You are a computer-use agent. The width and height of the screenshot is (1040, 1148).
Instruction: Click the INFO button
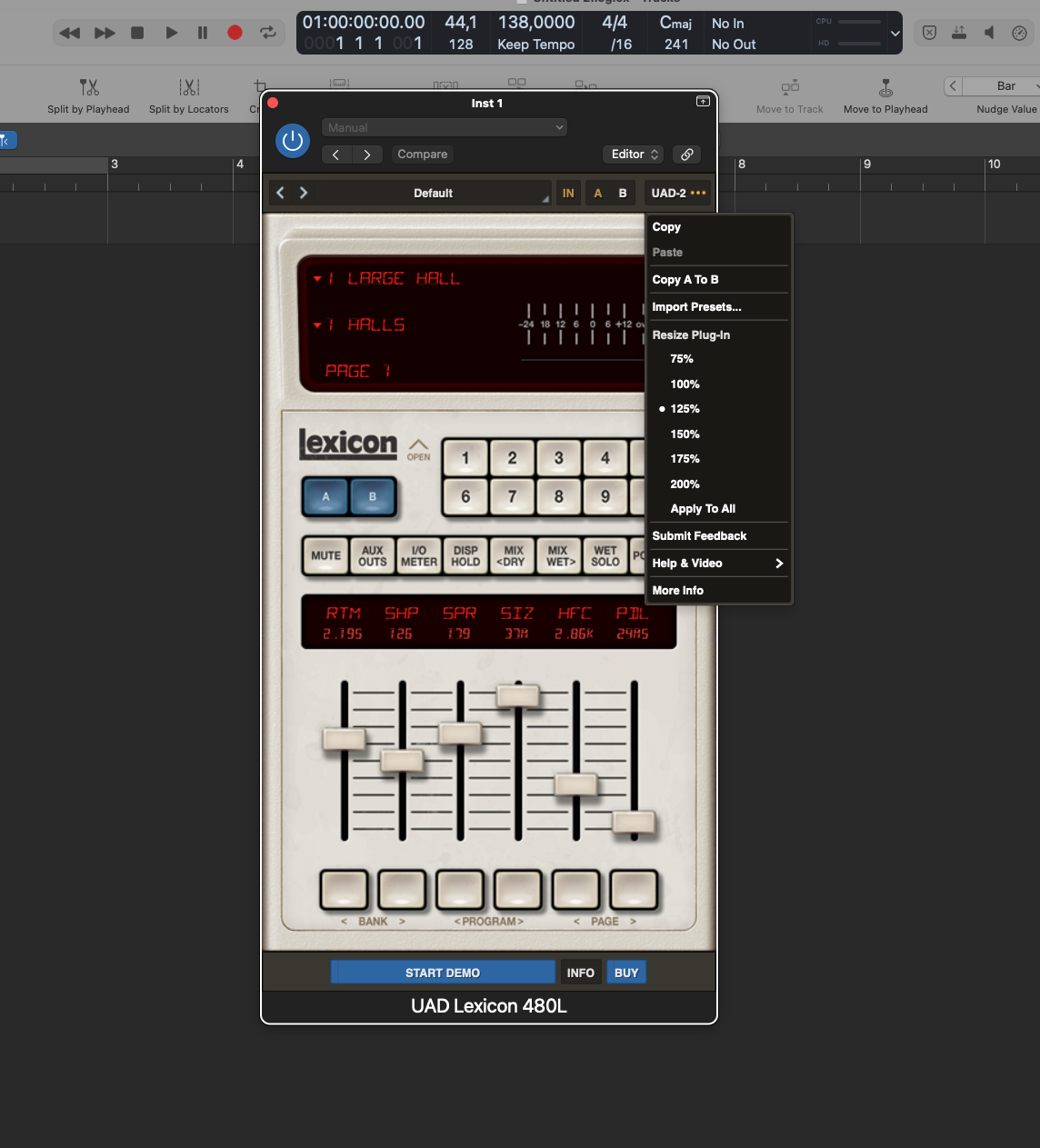580,973
